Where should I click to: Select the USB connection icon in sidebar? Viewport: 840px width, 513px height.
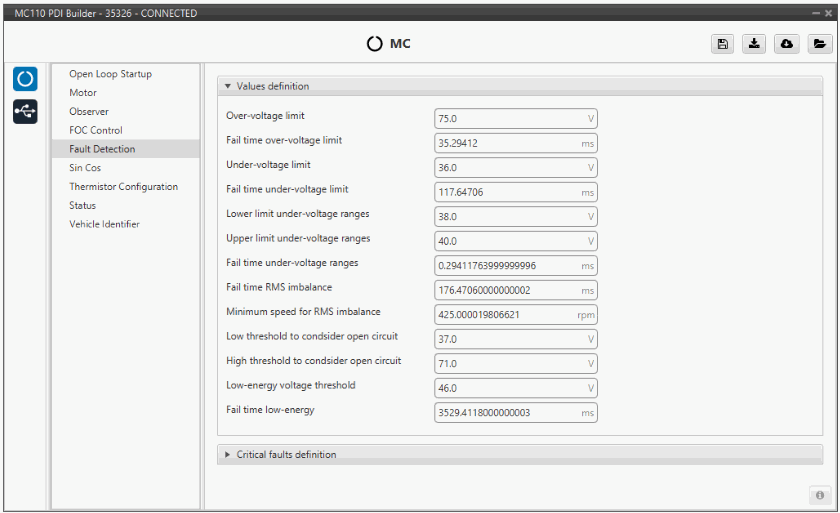[x=26, y=111]
